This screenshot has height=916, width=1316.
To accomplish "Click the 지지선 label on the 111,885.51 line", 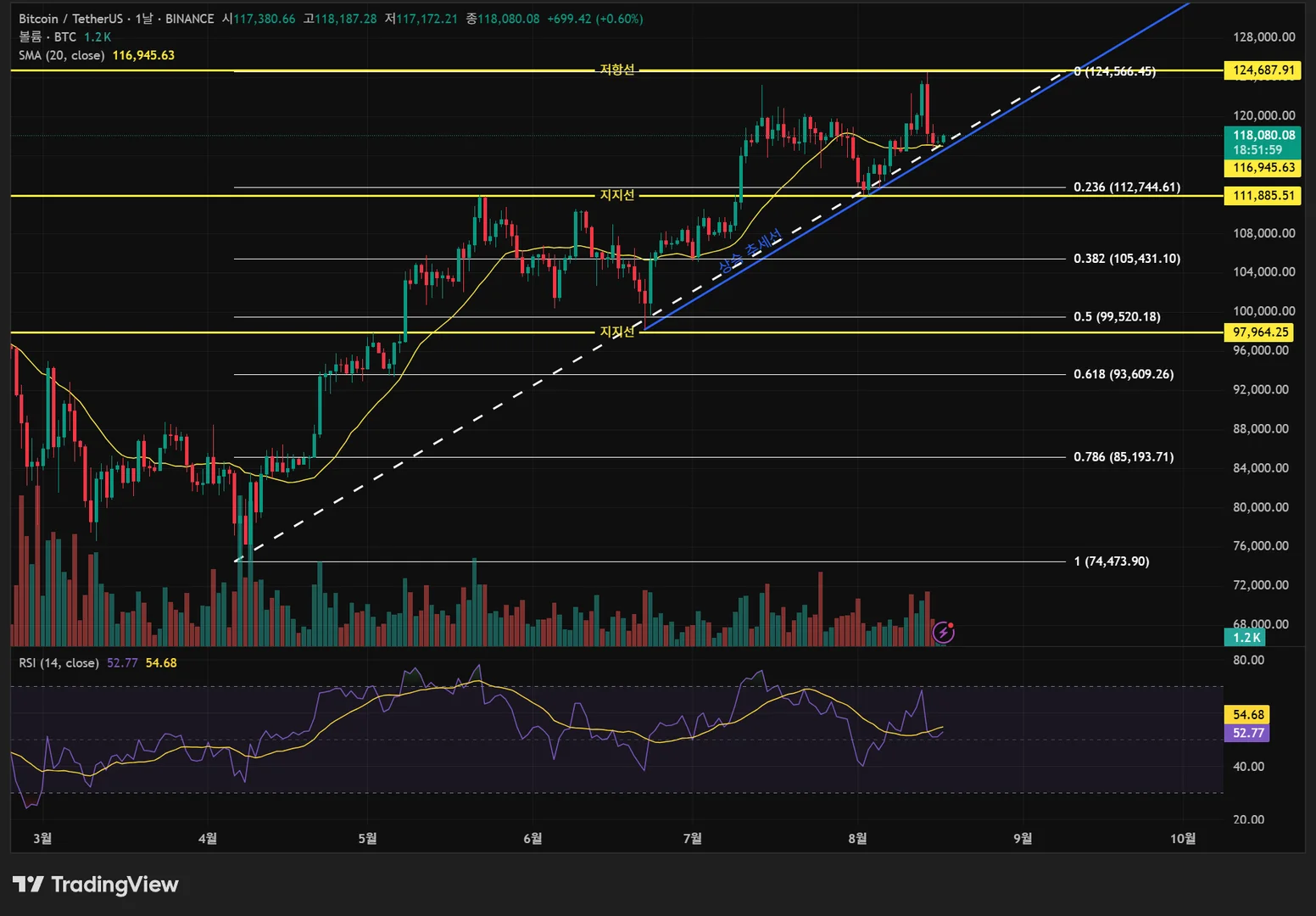I will (617, 195).
